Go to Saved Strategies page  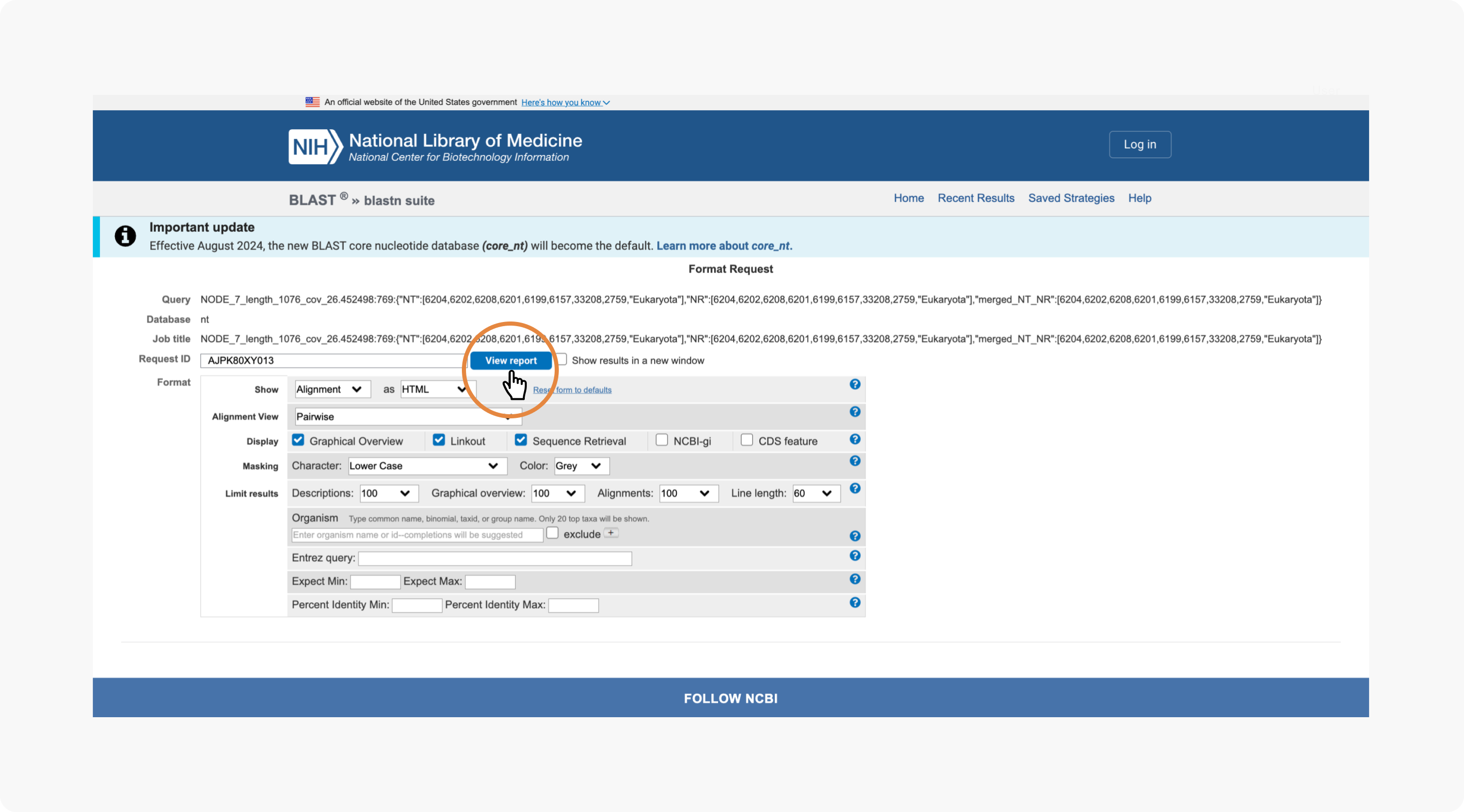tap(1071, 198)
